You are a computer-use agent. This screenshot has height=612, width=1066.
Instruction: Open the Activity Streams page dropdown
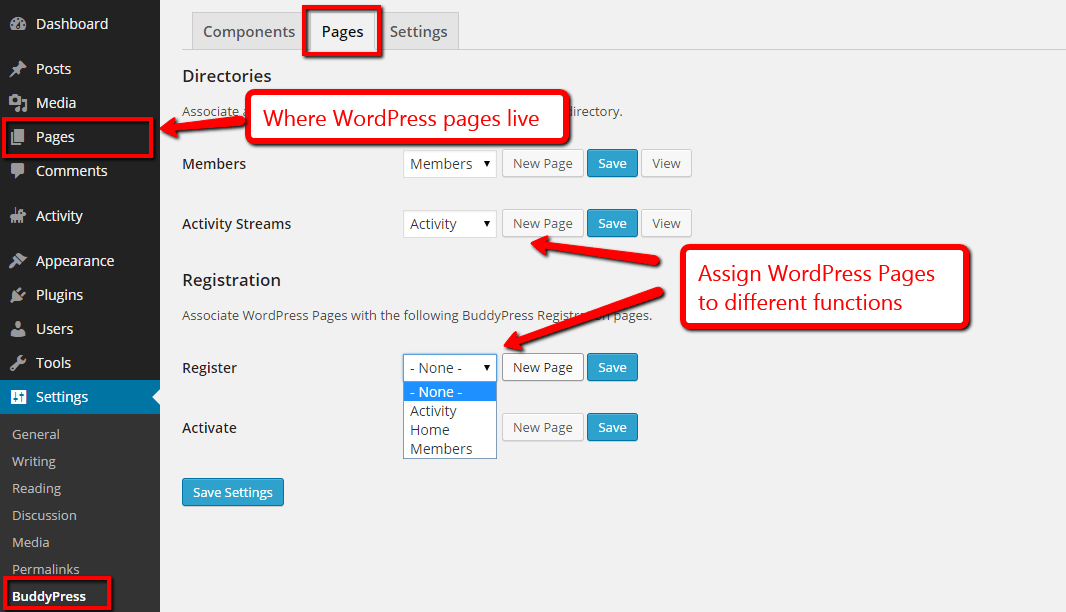click(450, 224)
